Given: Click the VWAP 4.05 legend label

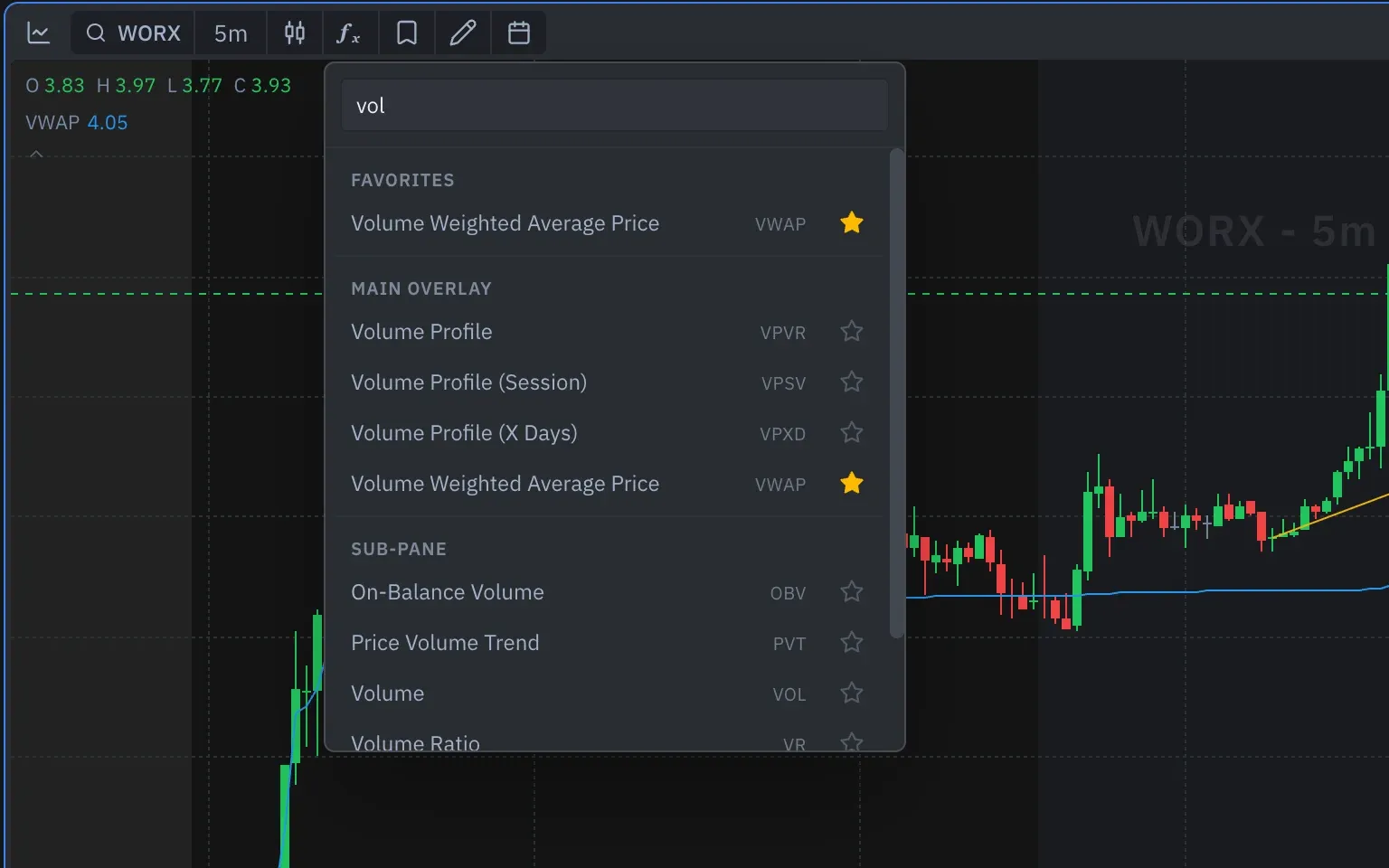Looking at the screenshot, I should [77, 122].
